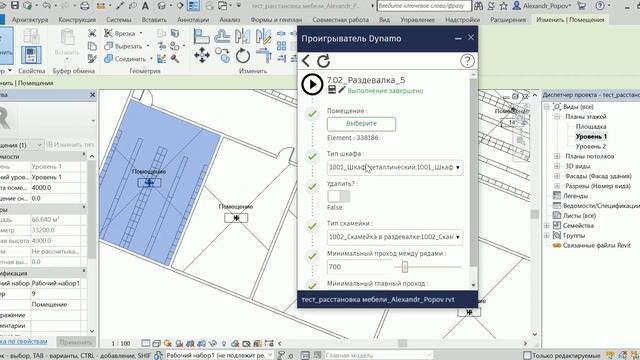
Task: Expand Фасады (Фасад здания) node
Action: tap(557, 176)
